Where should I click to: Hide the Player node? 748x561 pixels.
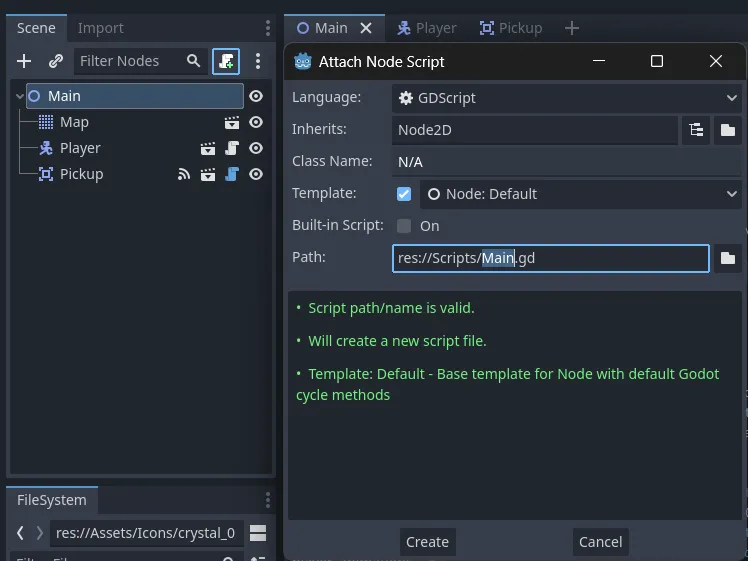point(256,148)
